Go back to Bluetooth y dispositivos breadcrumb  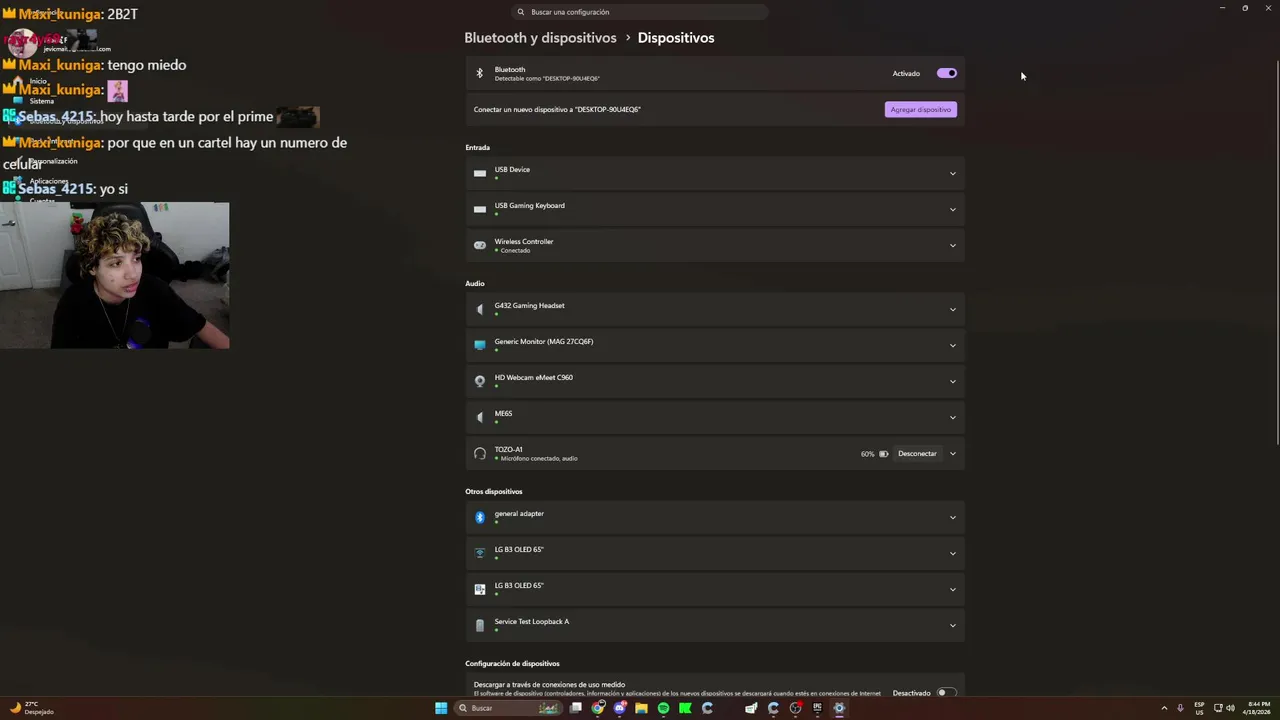540,38
